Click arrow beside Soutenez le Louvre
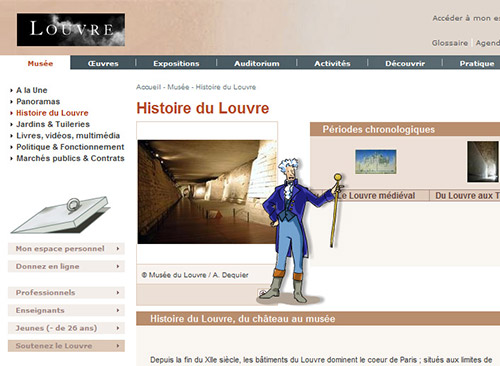 (x=118, y=346)
